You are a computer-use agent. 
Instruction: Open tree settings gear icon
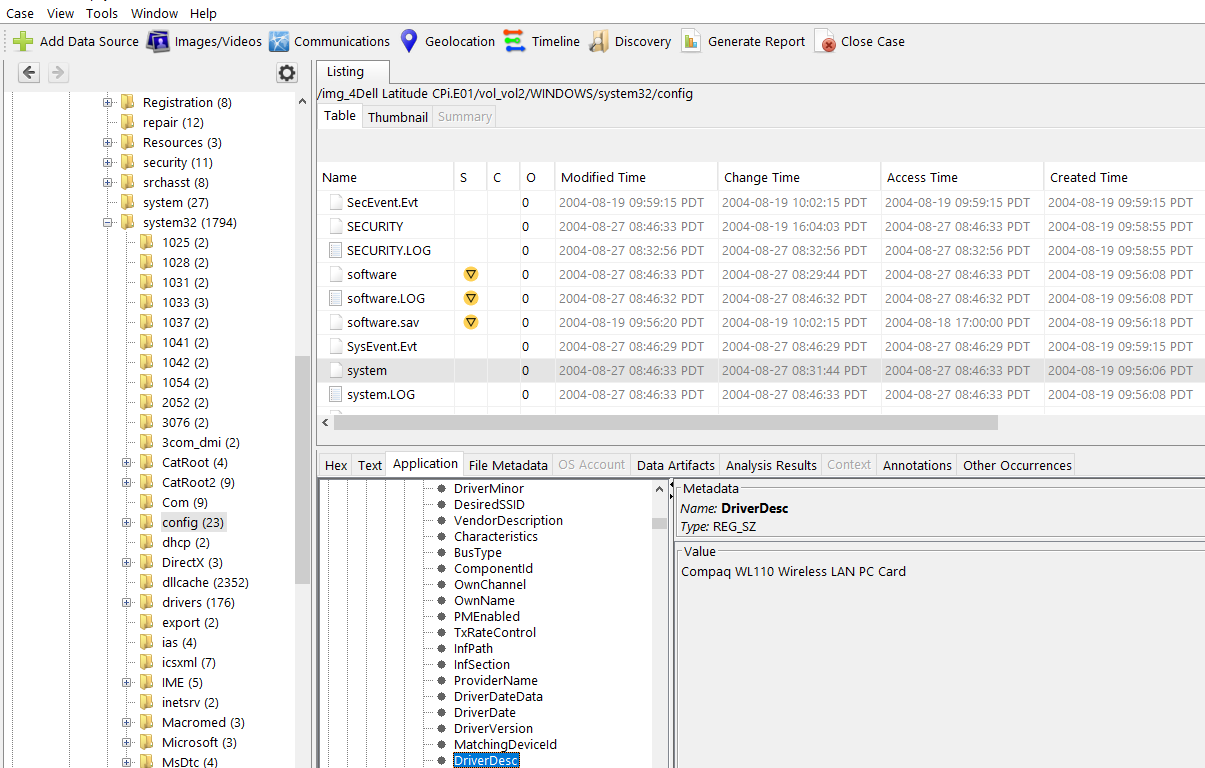click(287, 72)
